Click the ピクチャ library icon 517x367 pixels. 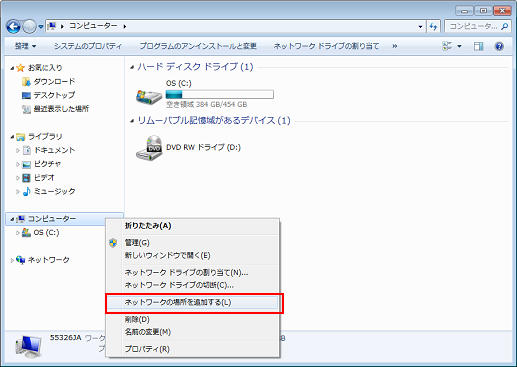(27, 164)
